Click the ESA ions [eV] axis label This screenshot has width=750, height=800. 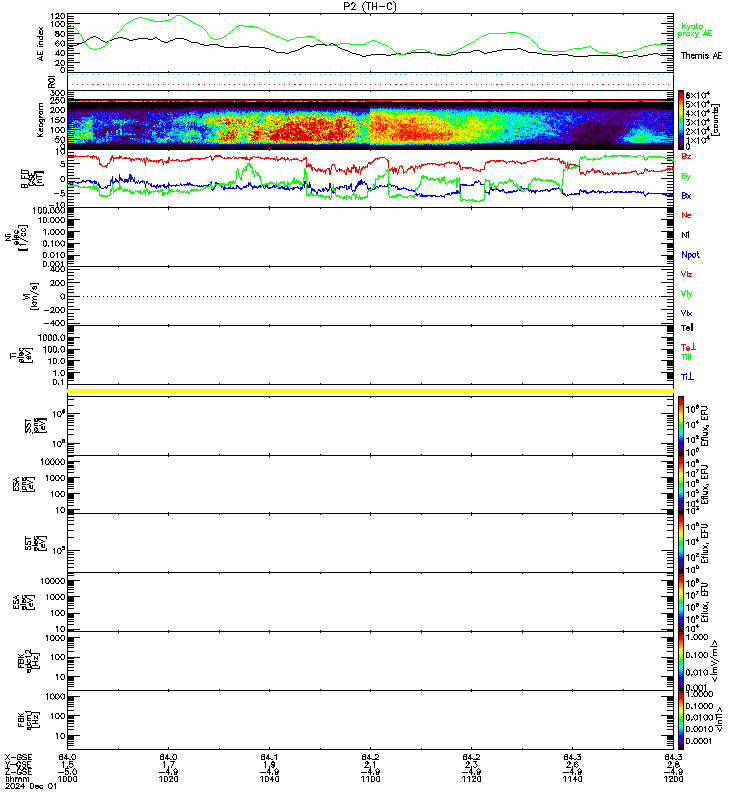(x=23, y=485)
